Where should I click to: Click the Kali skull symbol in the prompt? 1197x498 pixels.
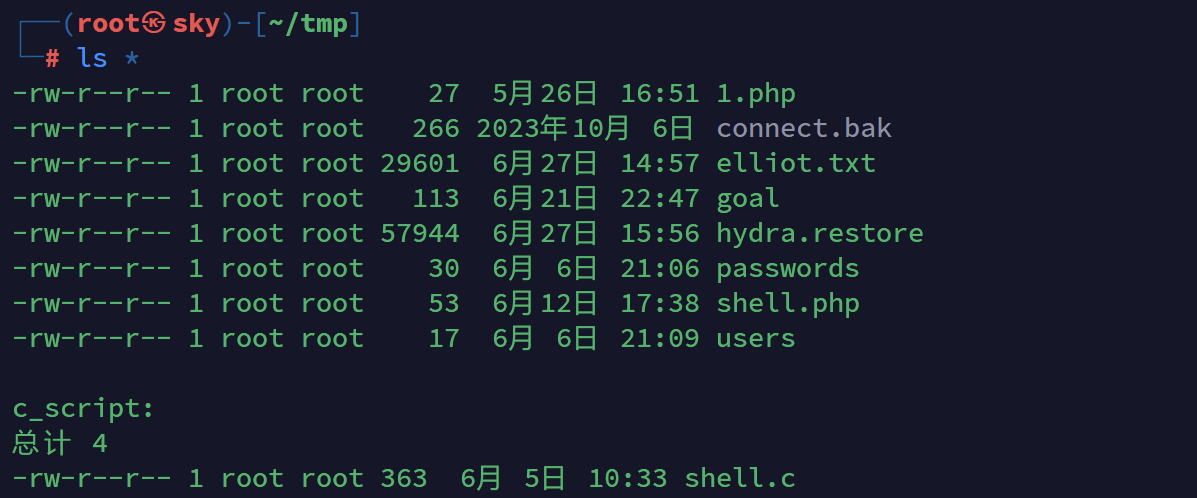click(x=154, y=24)
